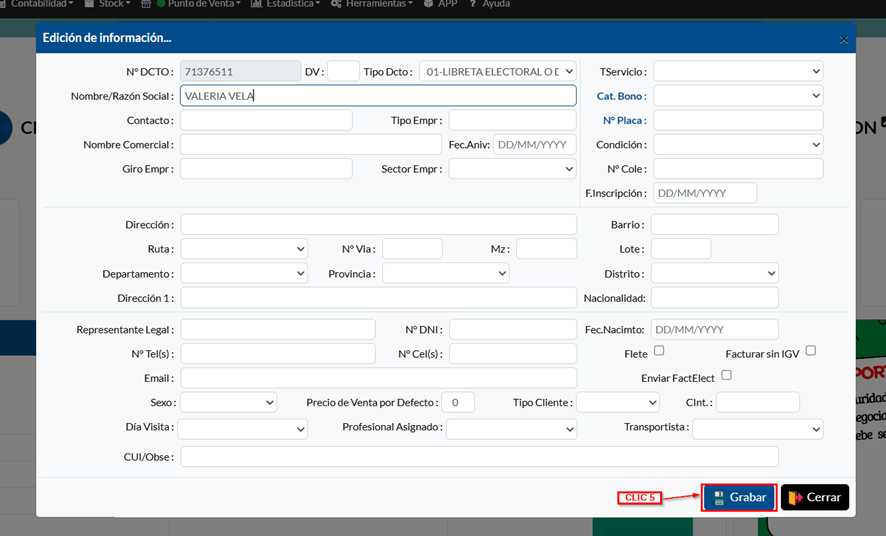Tick the Facturar sin IGV checkbox
This screenshot has height=536, width=886.
tap(811, 351)
